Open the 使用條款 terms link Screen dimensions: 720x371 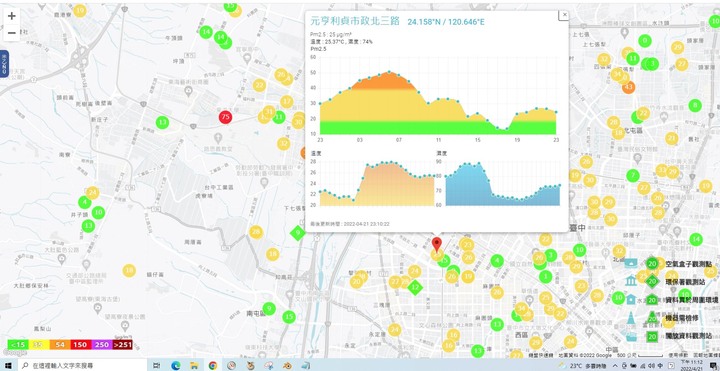coord(677,355)
